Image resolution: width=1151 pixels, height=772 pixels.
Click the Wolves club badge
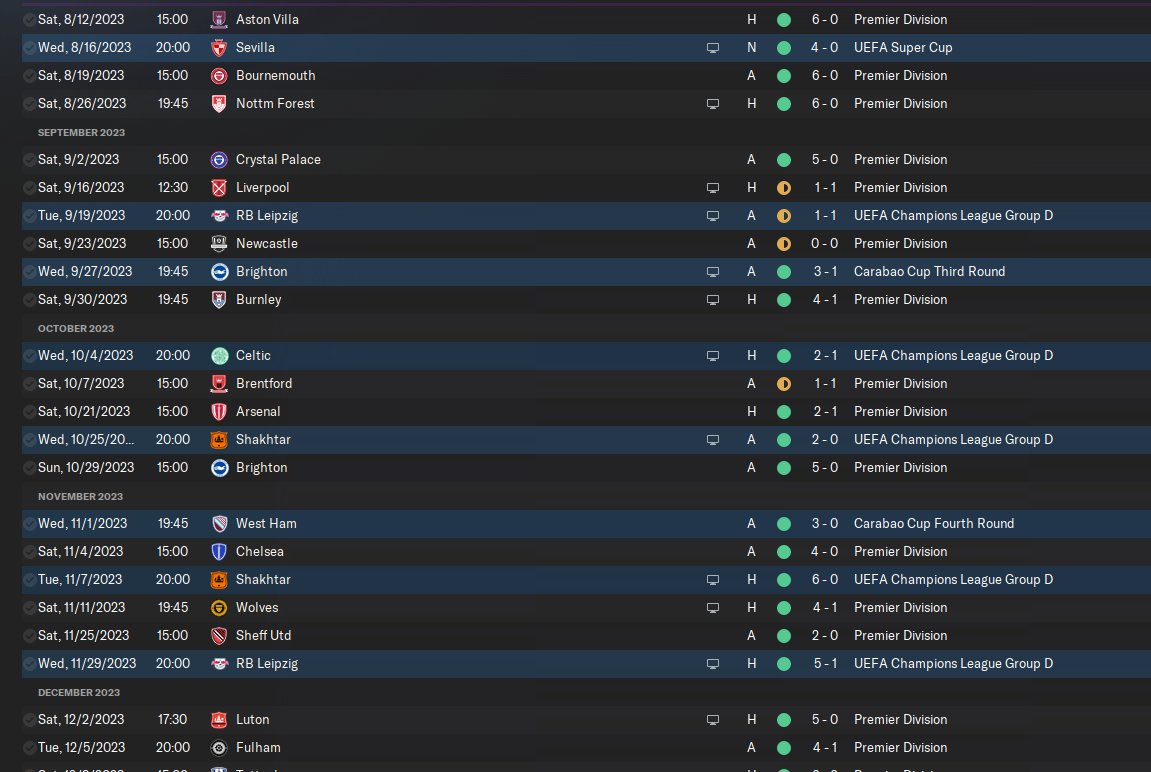[x=220, y=607]
